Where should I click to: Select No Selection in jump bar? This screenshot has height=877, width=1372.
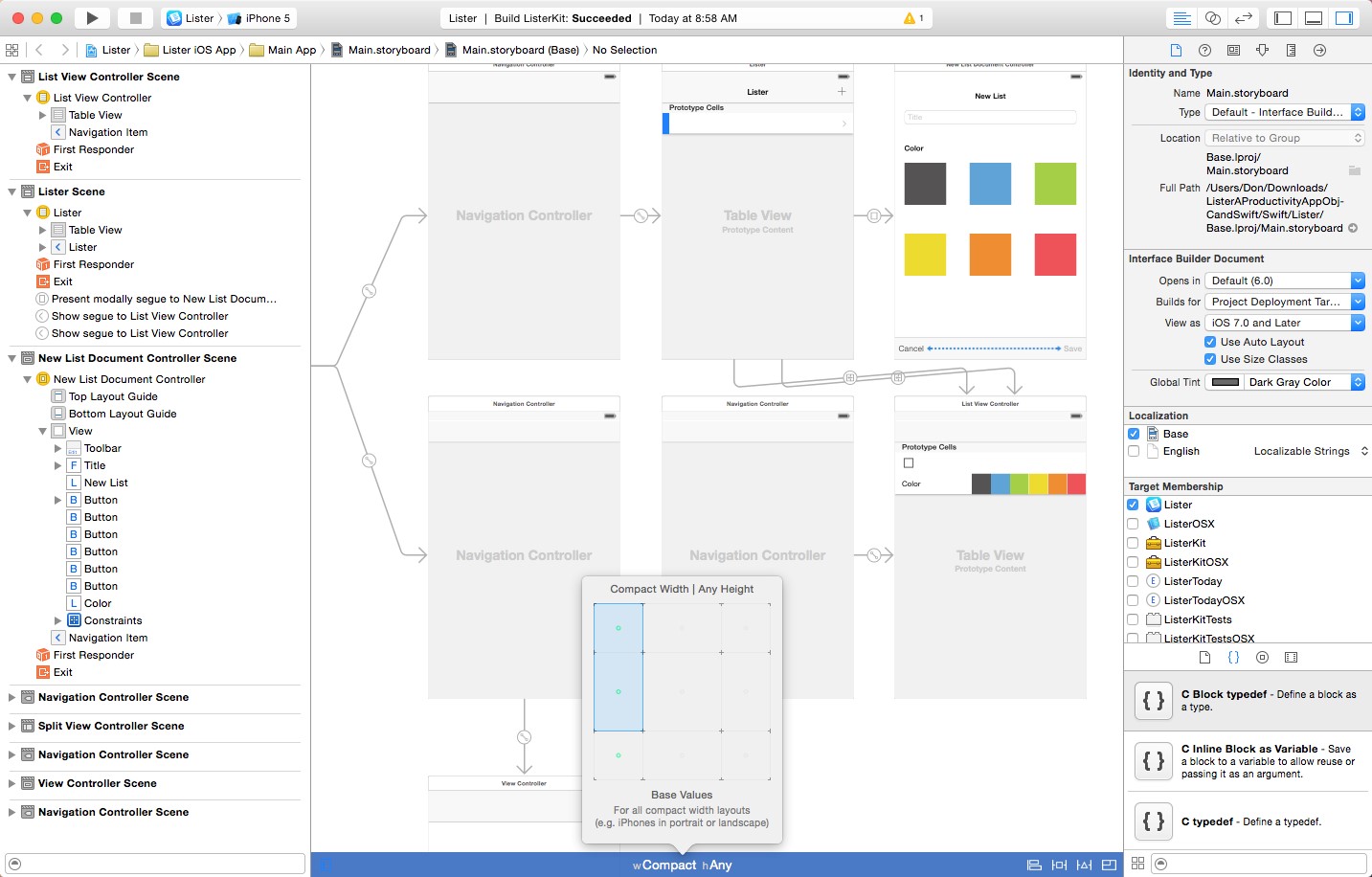tap(624, 50)
